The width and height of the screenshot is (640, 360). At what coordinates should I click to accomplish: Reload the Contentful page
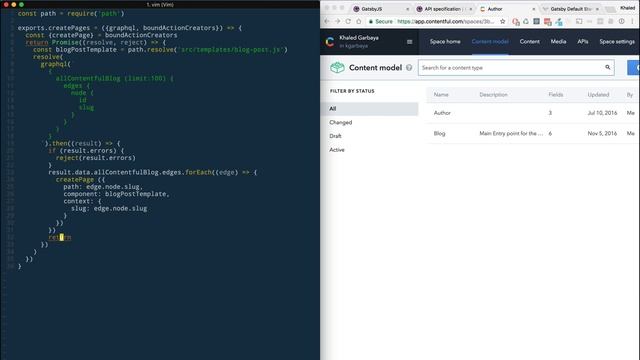(348, 21)
